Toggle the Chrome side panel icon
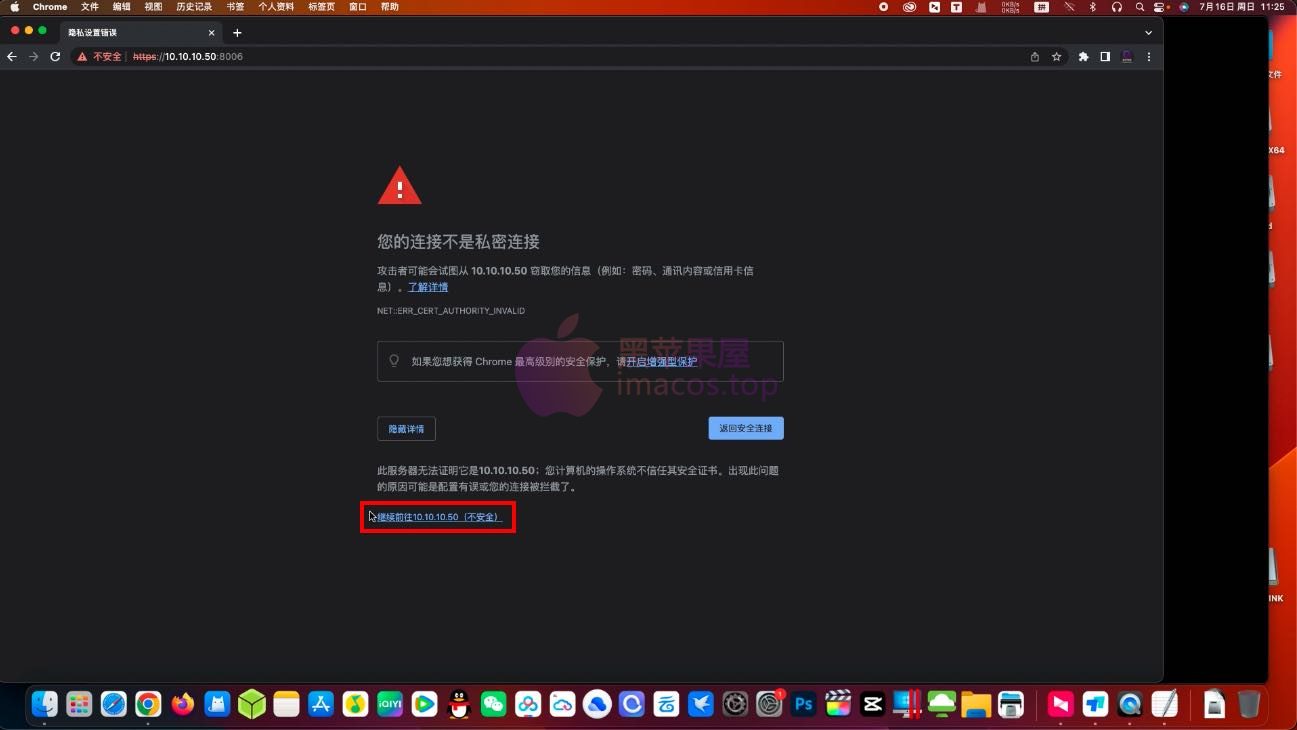This screenshot has width=1297, height=730. coord(1105,57)
